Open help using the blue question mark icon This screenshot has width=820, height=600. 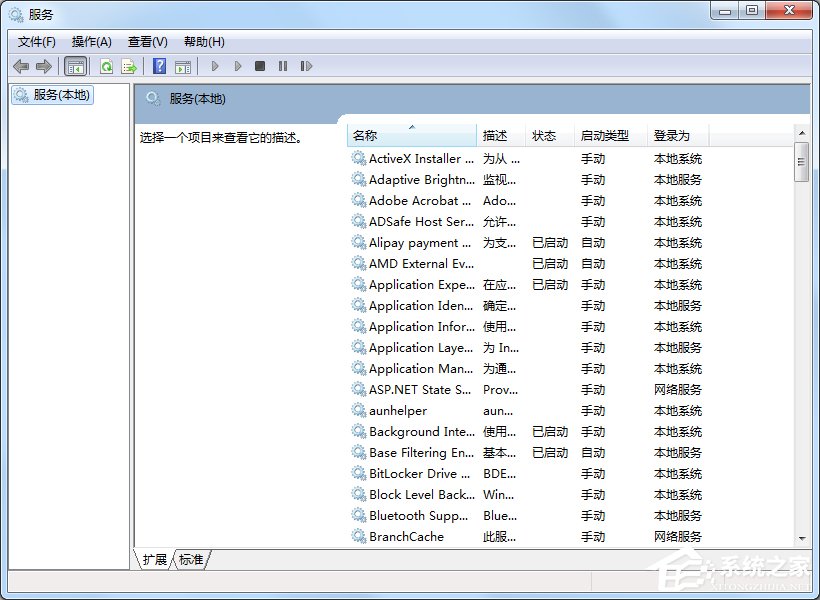coord(160,66)
